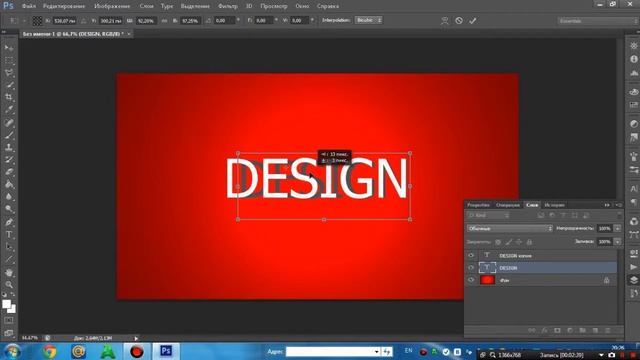Select the Pen tool

pos(9,222)
